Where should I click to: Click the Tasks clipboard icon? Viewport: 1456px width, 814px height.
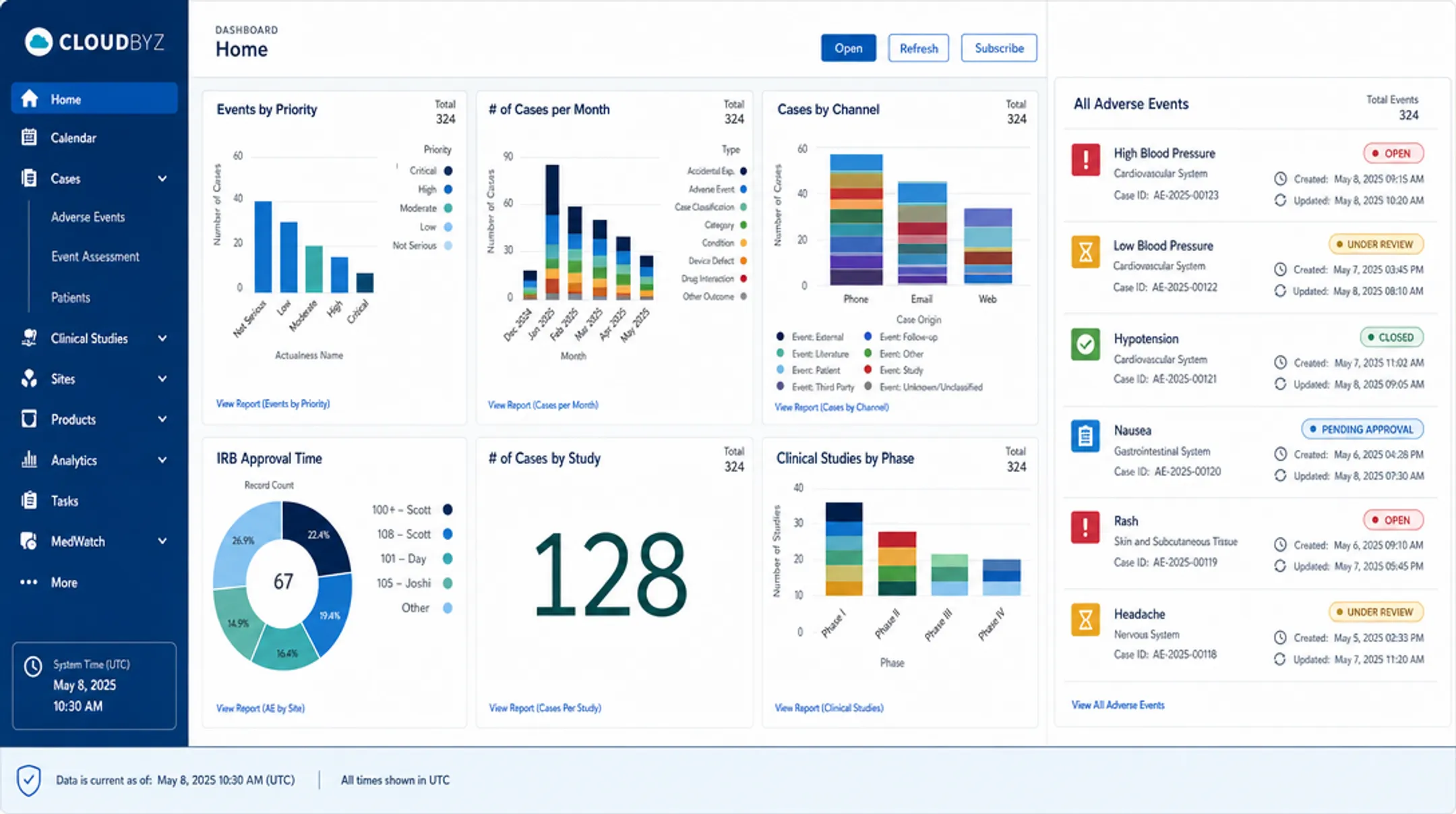tap(29, 500)
